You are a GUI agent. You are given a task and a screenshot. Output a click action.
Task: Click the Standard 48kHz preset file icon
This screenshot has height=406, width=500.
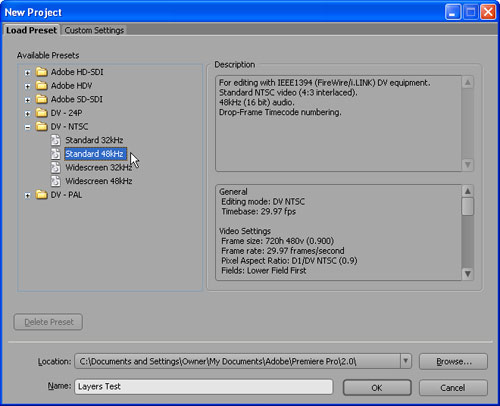pyautogui.click(x=56, y=154)
